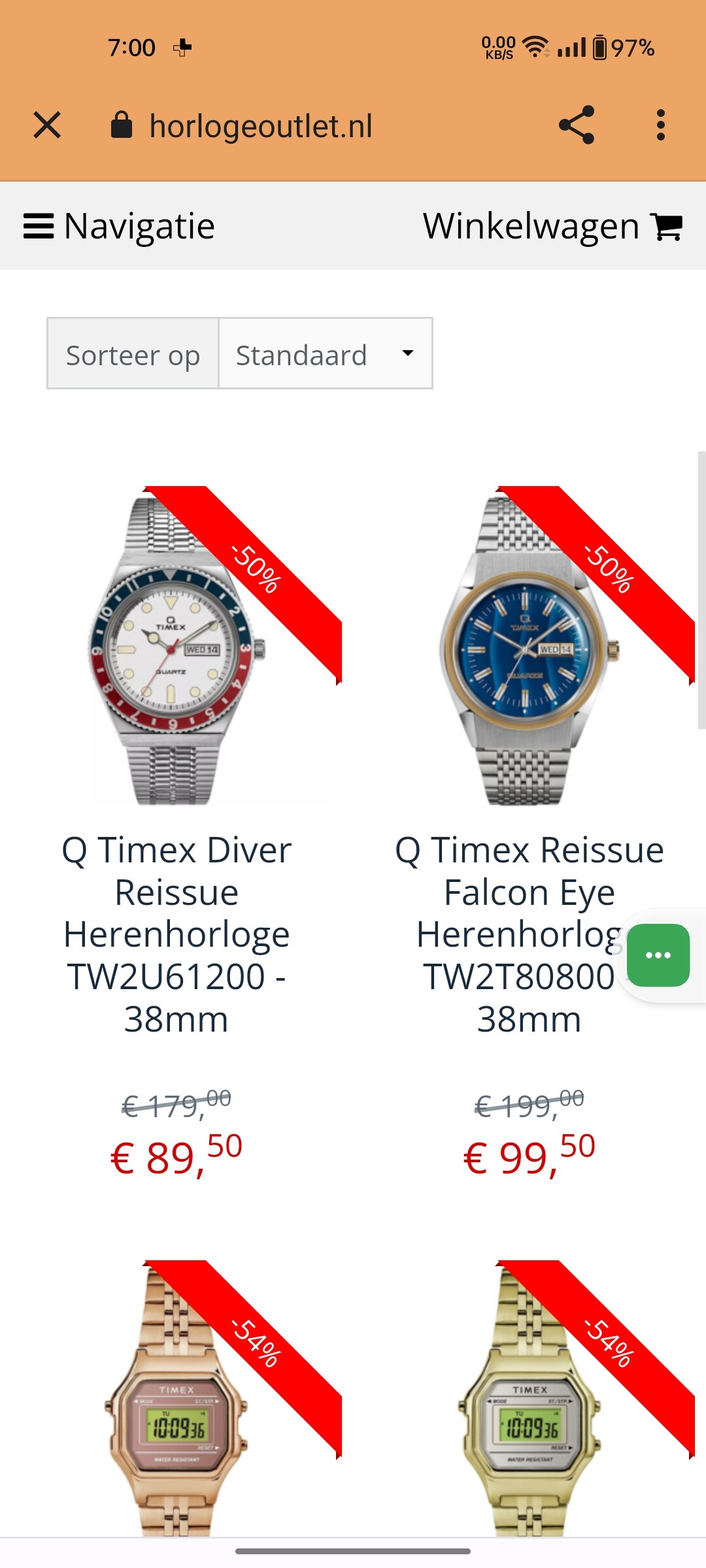Open the three-dot browser menu
Image resolution: width=706 pixels, height=1568 pixels.
tap(661, 125)
